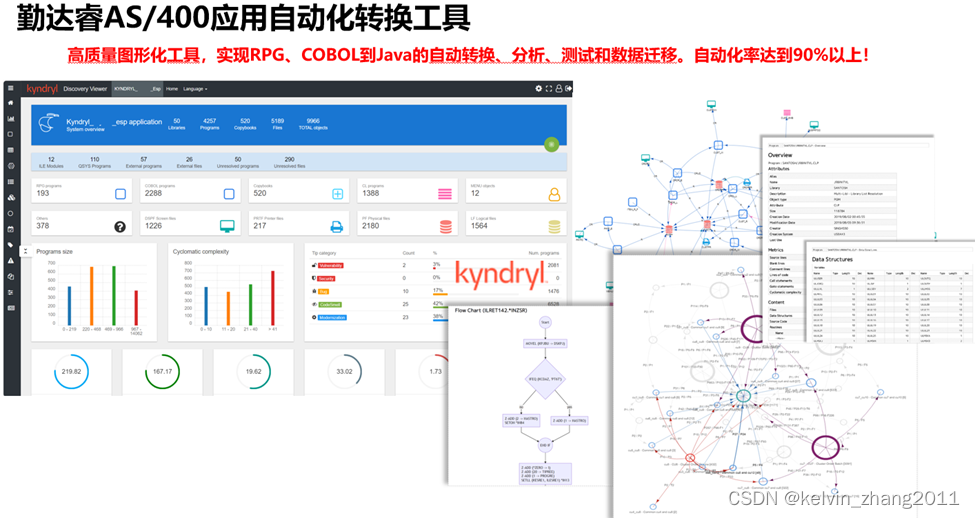The width and height of the screenshot is (975, 518).
Task: Select the tag icon in the sidebar
Action: coord(11,245)
